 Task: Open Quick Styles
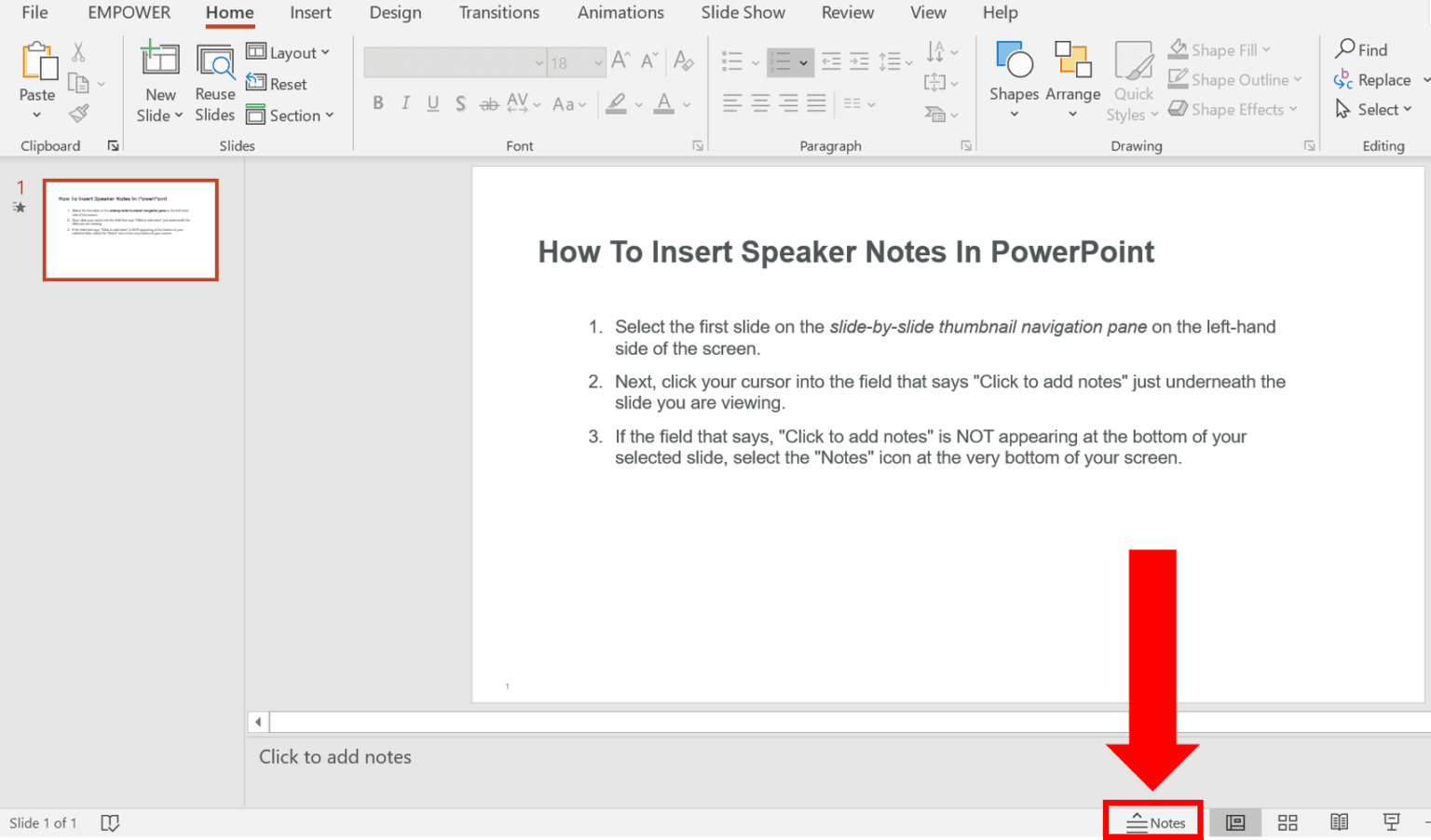click(1132, 81)
